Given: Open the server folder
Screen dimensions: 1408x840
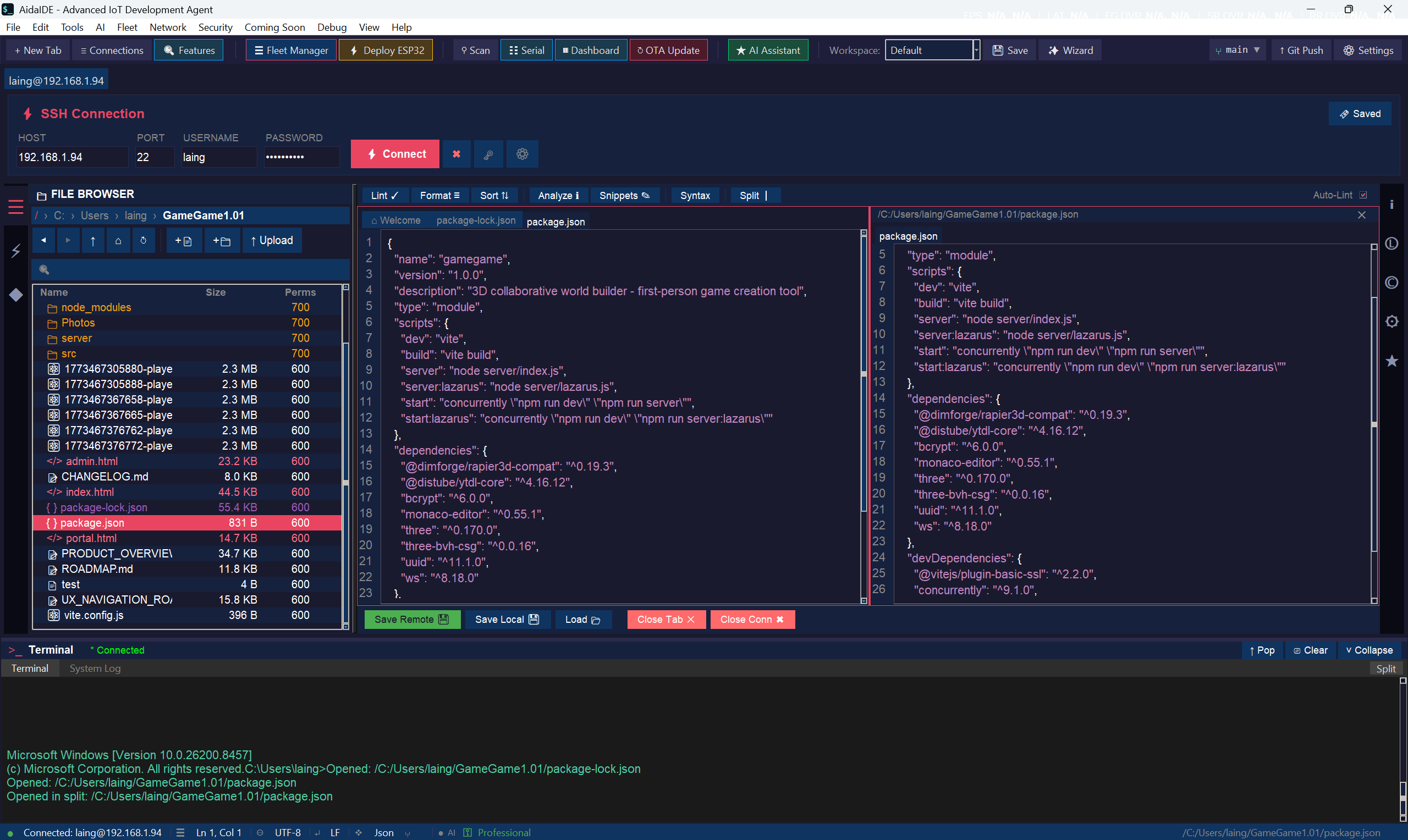Looking at the screenshot, I should (188, 338).
